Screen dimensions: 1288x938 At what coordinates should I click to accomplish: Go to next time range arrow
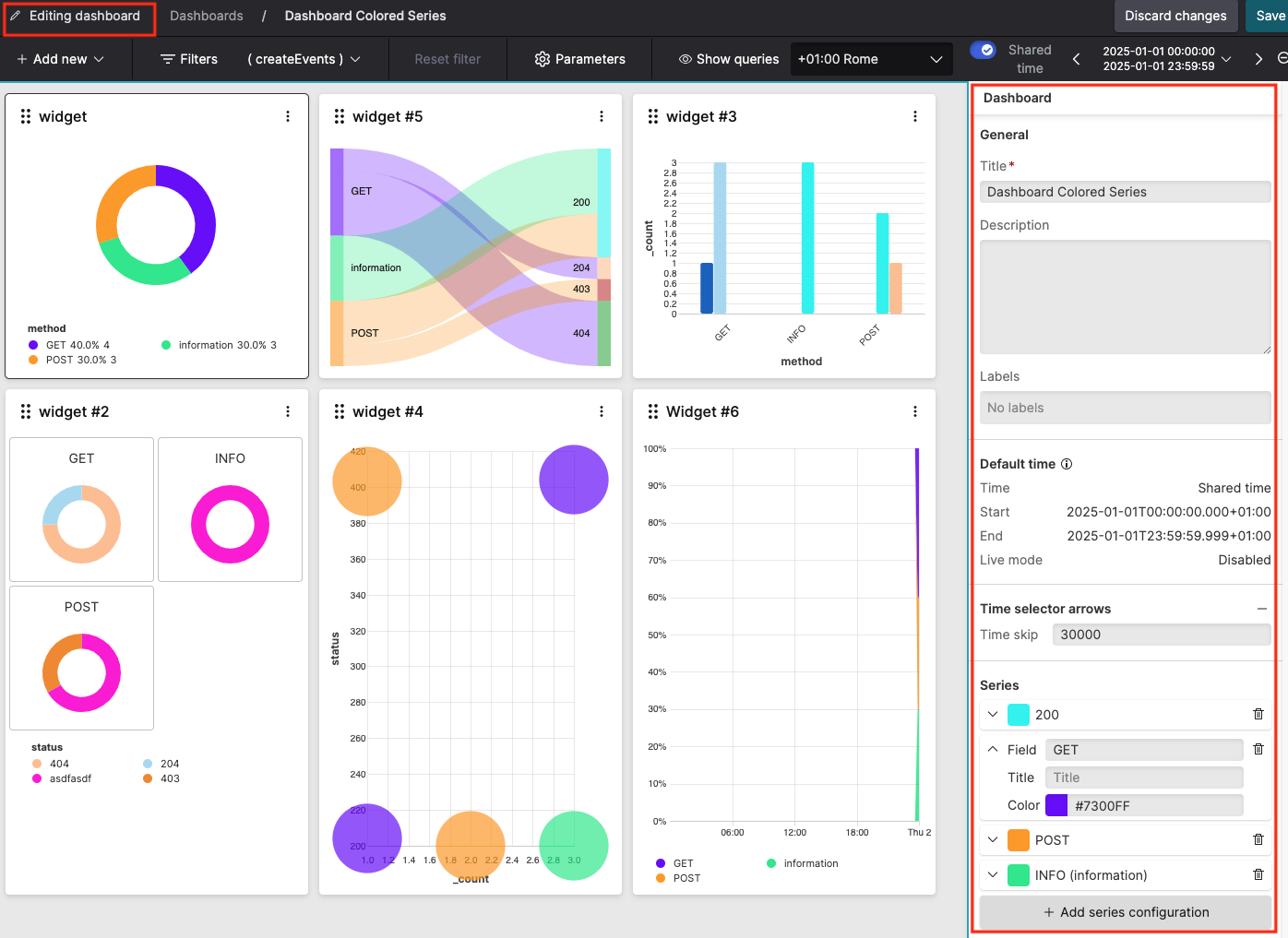pyautogui.click(x=1258, y=59)
